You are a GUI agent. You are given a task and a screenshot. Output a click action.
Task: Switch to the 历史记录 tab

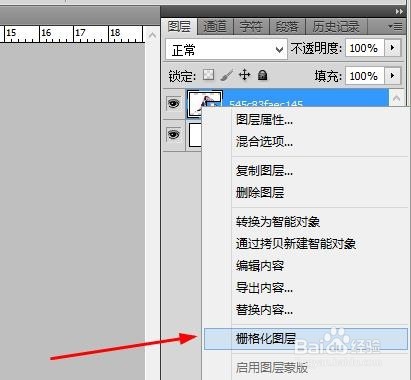(336, 26)
